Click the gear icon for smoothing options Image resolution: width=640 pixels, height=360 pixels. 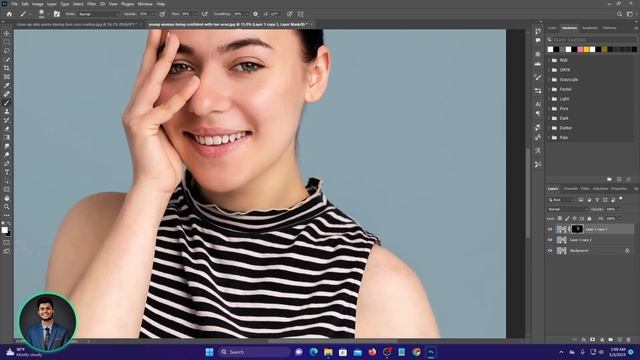(x=256, y=14)
